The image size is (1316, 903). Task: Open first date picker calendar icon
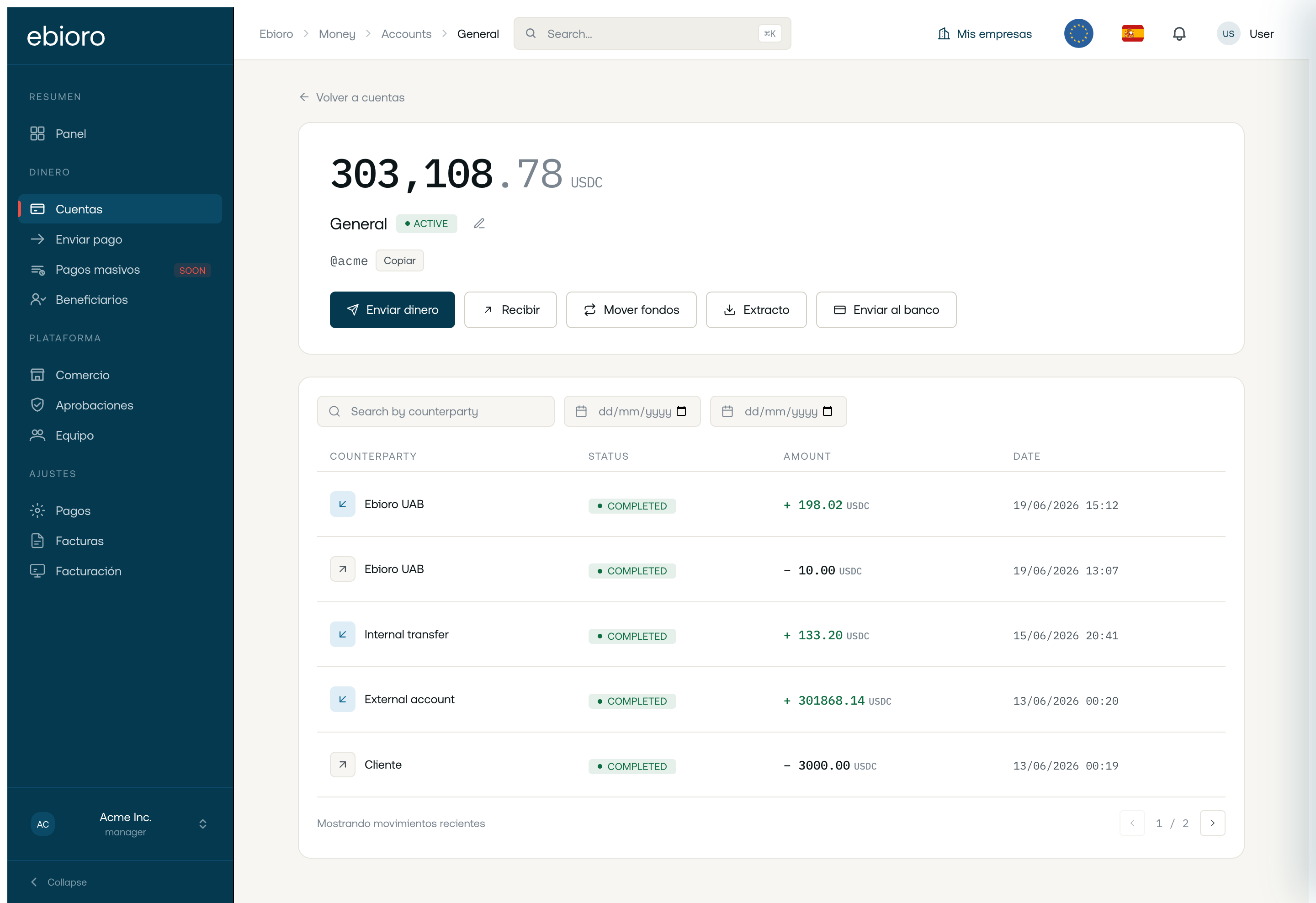point(681,411)
